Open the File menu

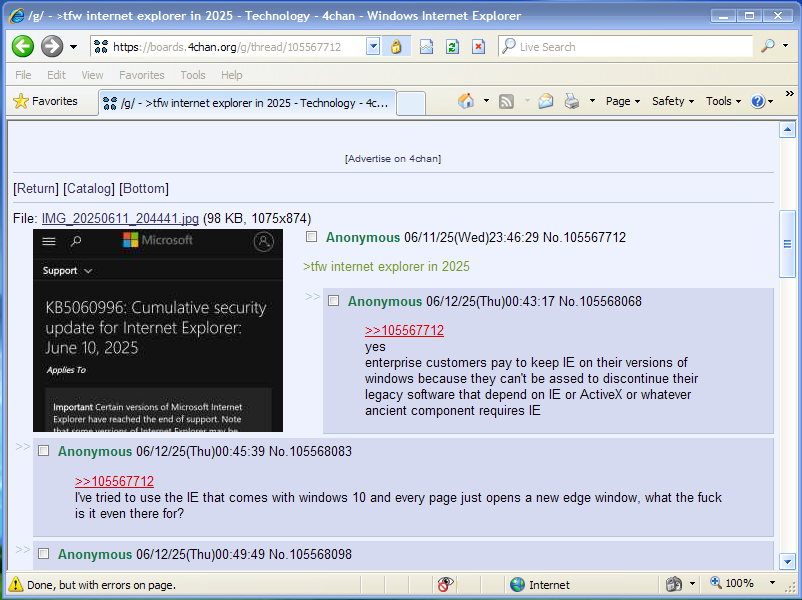pyautogui.click(x=23, y=75)
